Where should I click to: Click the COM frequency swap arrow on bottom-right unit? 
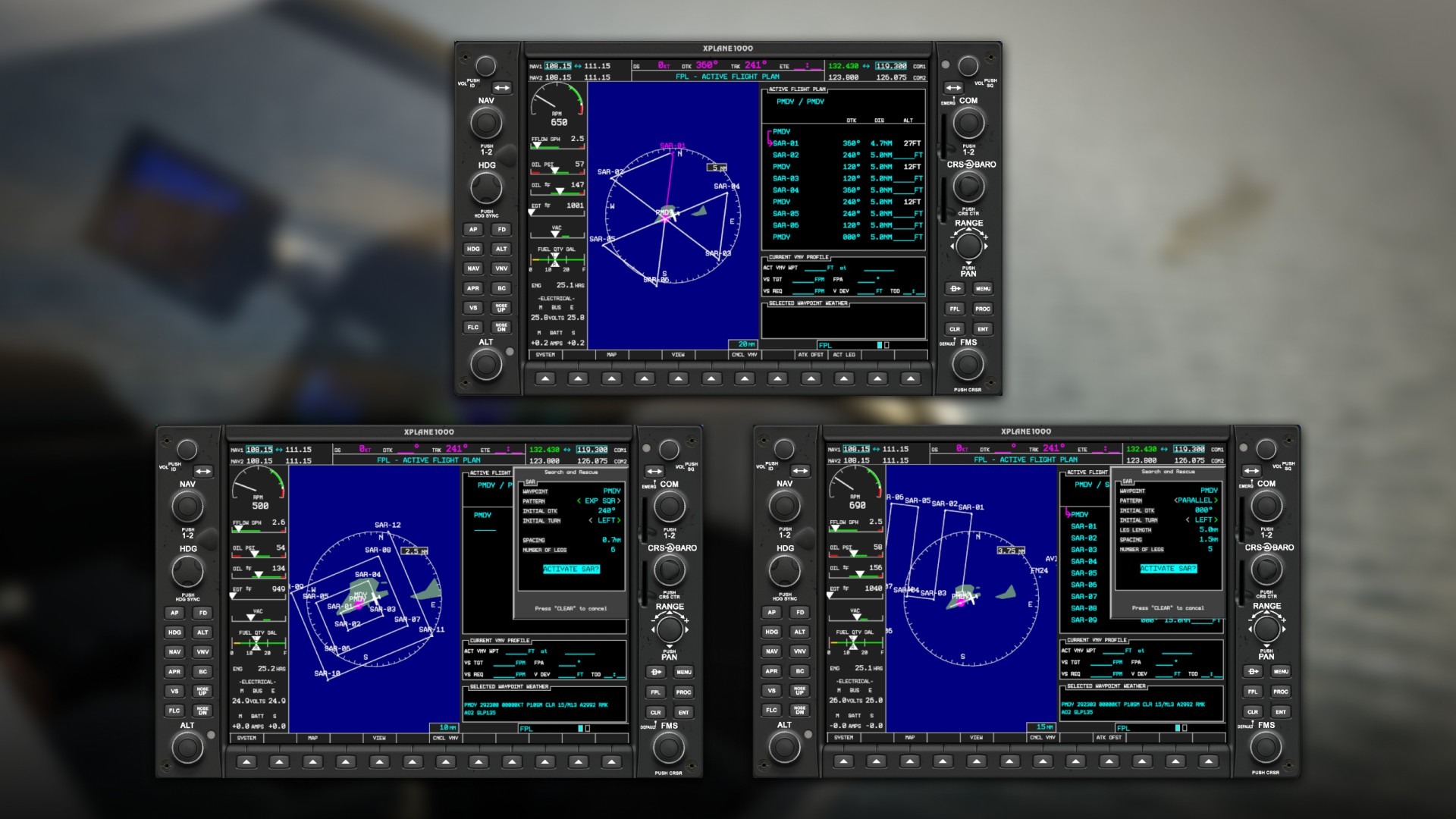click(x=1251, y=471)
